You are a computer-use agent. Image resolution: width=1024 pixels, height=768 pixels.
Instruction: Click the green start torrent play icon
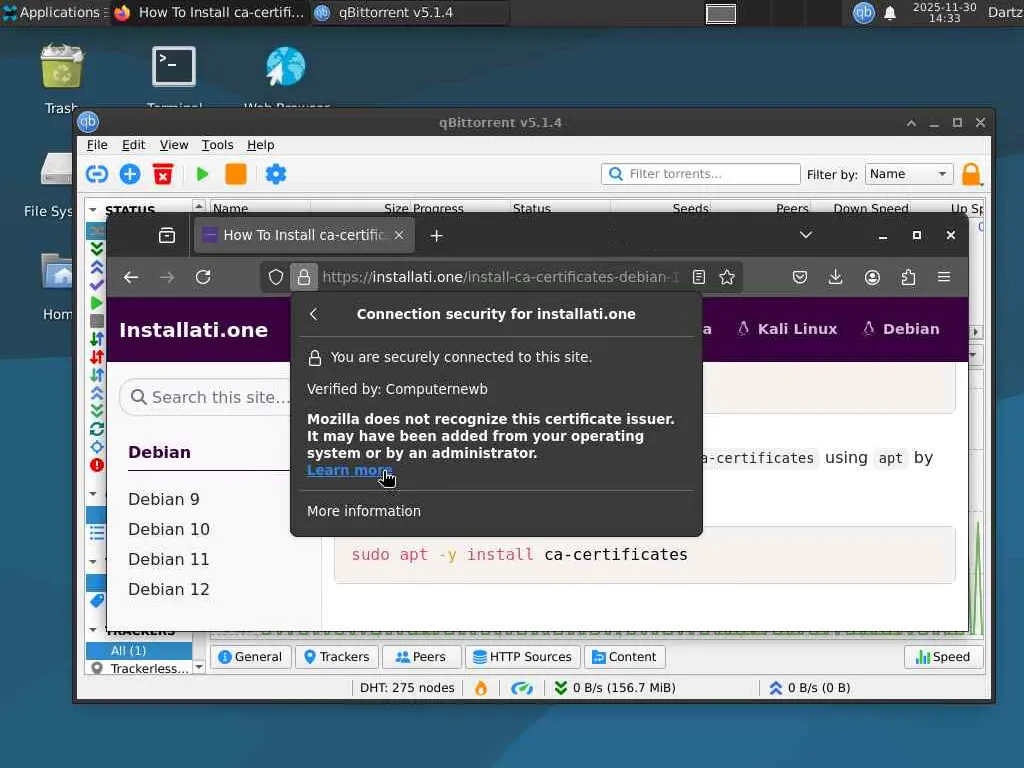point(202,174)
